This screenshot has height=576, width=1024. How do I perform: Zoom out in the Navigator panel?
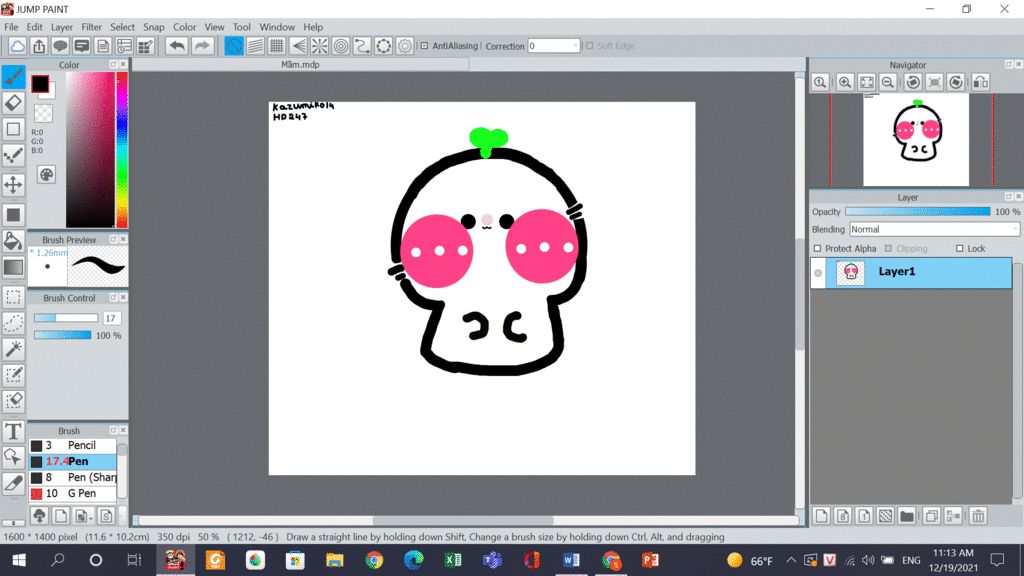(888, 82)
